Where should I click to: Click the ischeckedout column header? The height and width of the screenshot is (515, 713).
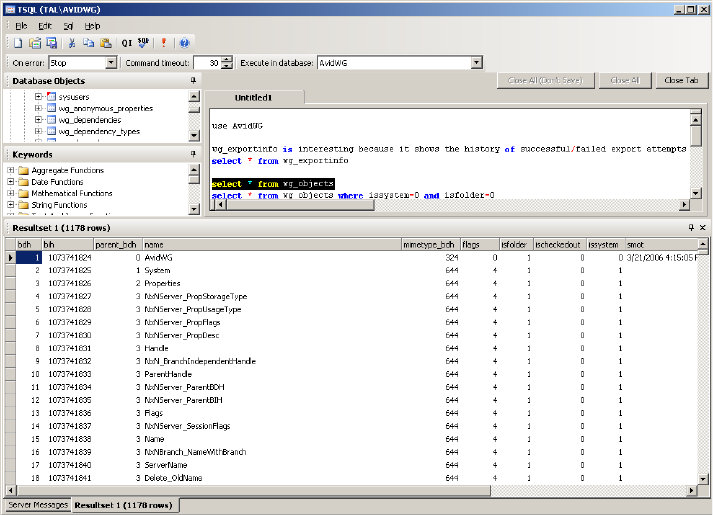click(559, 245)
